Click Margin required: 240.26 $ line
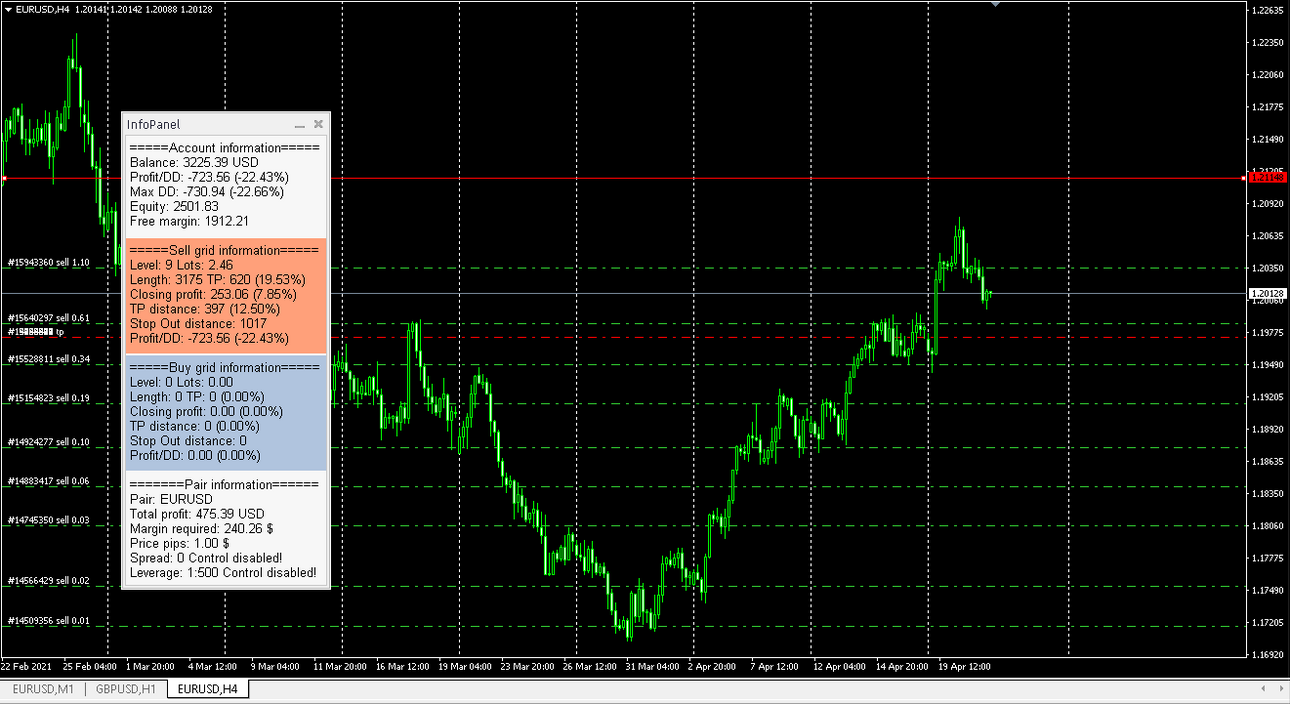Screen dimensions: 1290x704 point(202,528)
